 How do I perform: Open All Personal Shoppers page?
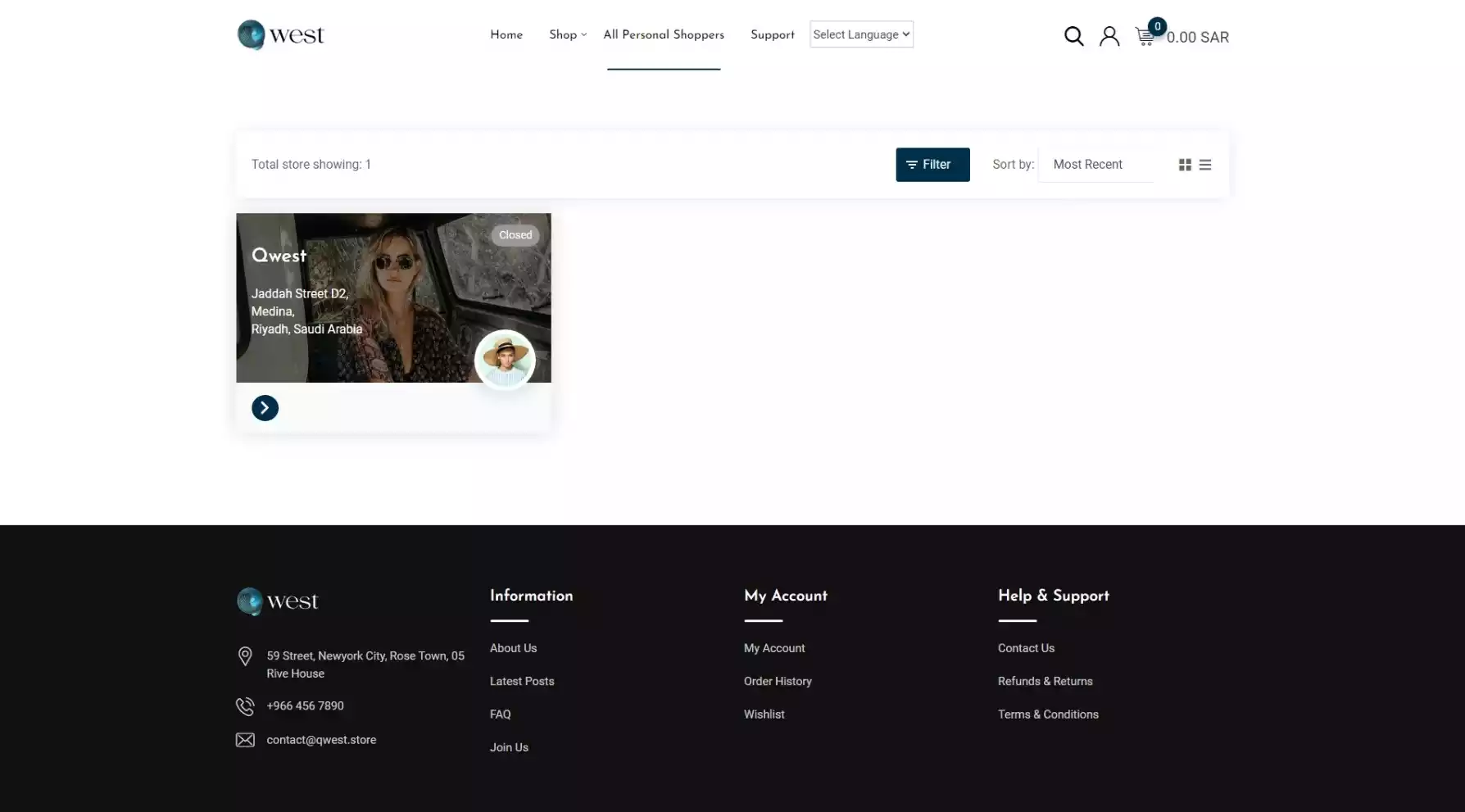point(664,34)
